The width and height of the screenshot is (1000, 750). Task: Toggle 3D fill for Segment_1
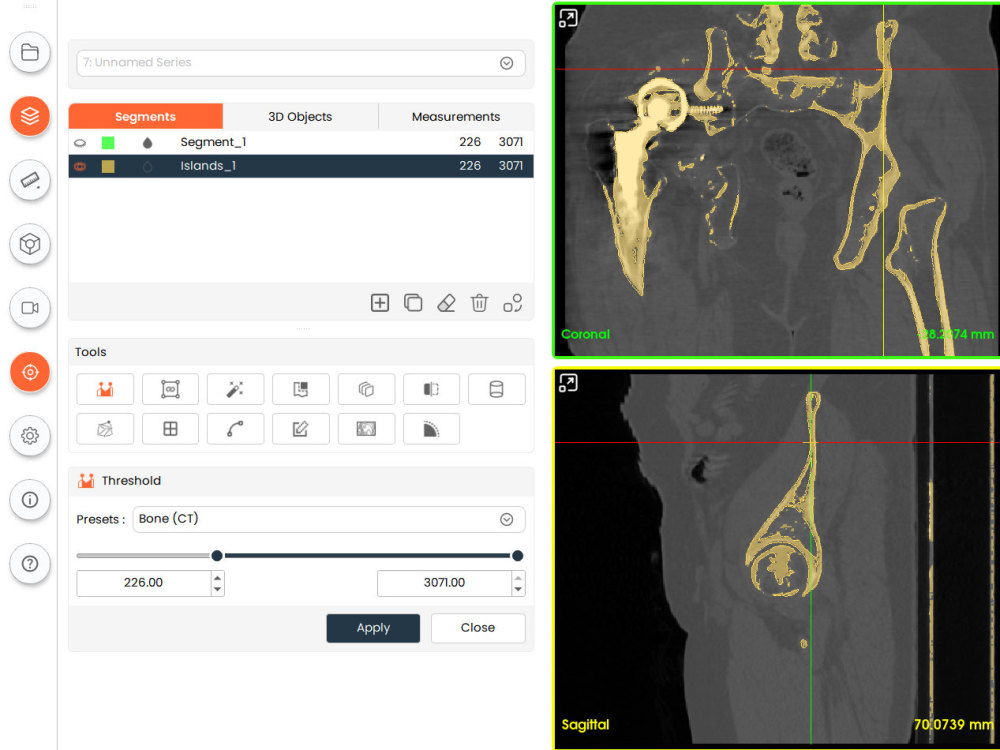146,142
